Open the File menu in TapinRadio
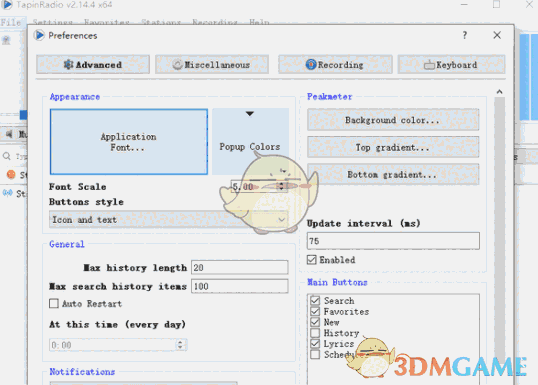538x385 pixels. click(11, 23)
